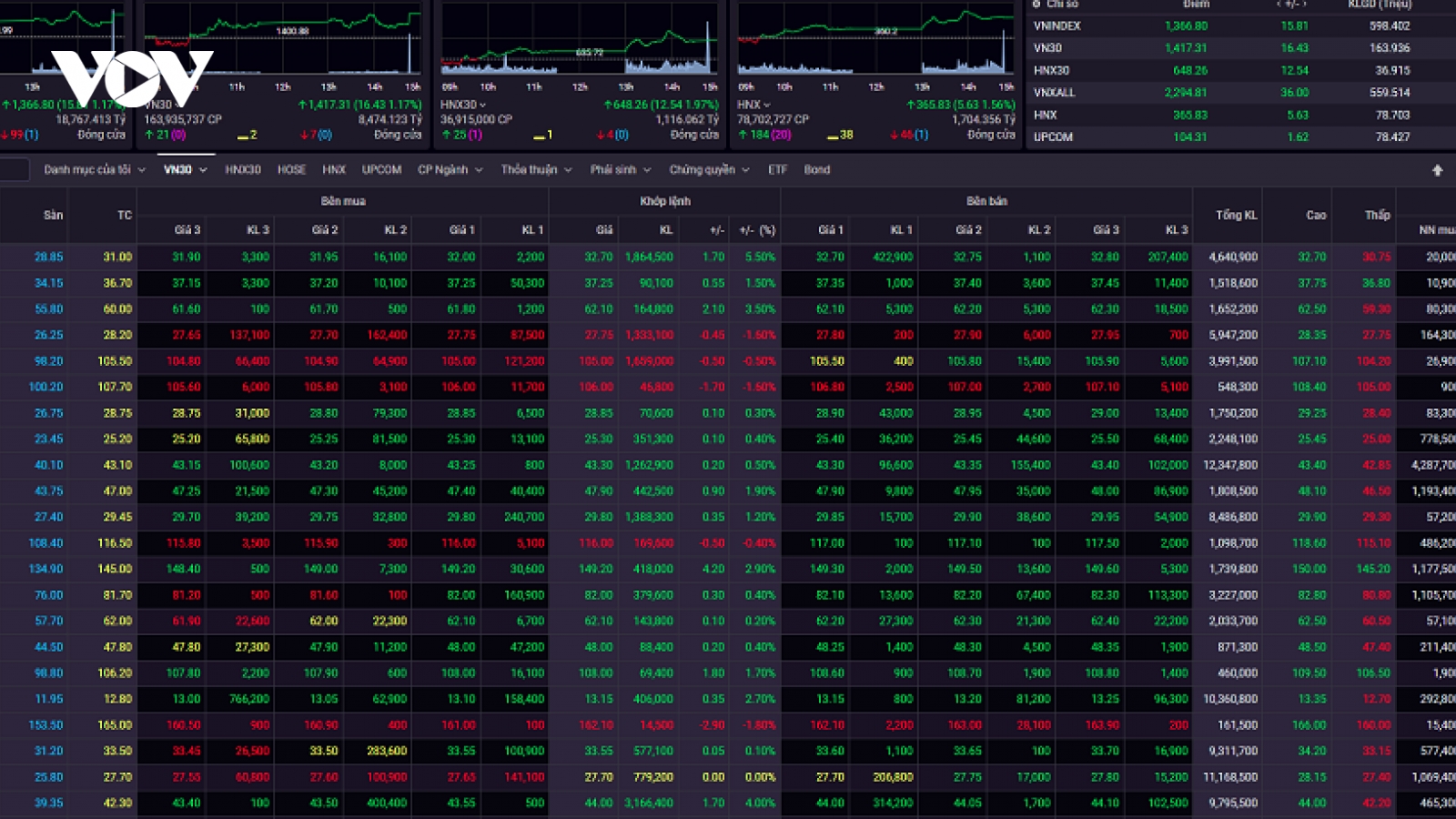
Task: Open the HNX30 index chart selector
Action: pyautogui.click(x=463, y=105)
